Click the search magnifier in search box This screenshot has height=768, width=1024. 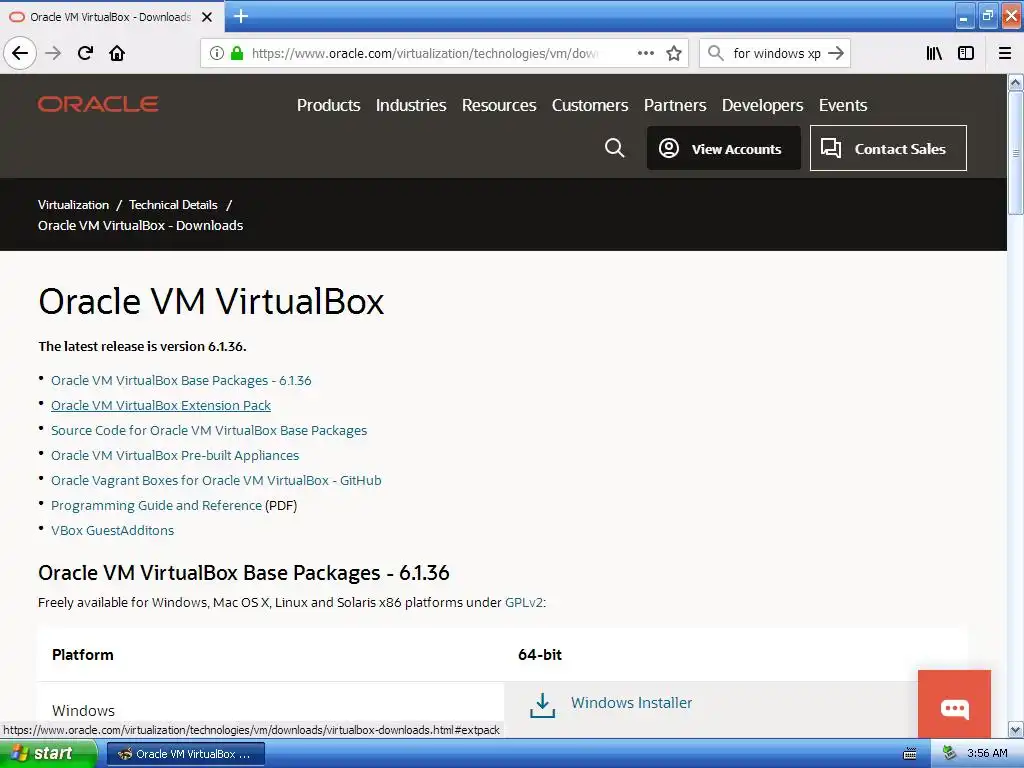tap(716, 53)
